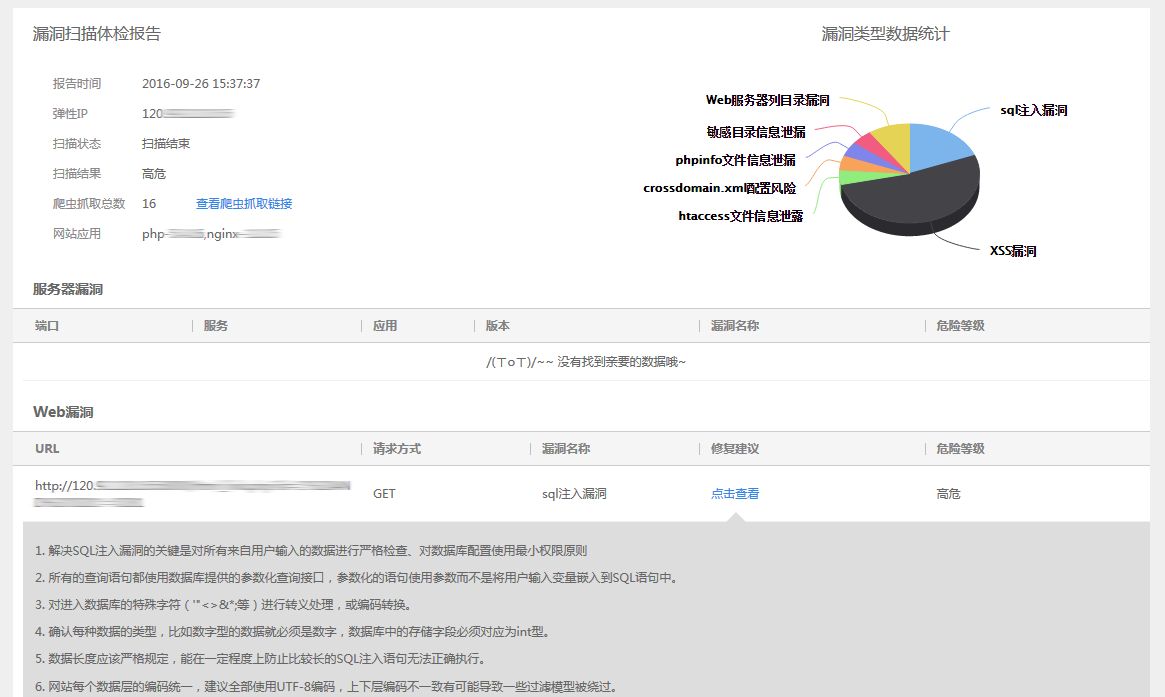Click the 修复建议 column header
The height and width of the screenshot is (697, 1165).
(x=734, y=449)
